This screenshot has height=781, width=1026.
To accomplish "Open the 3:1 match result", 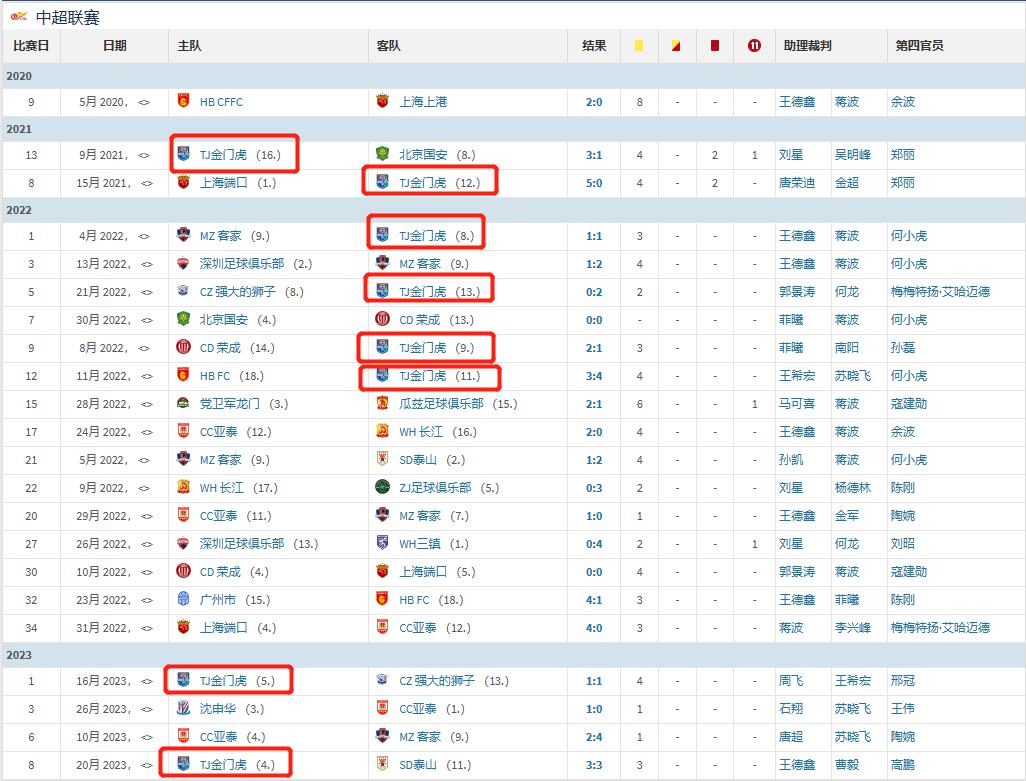I will [594, 155].
